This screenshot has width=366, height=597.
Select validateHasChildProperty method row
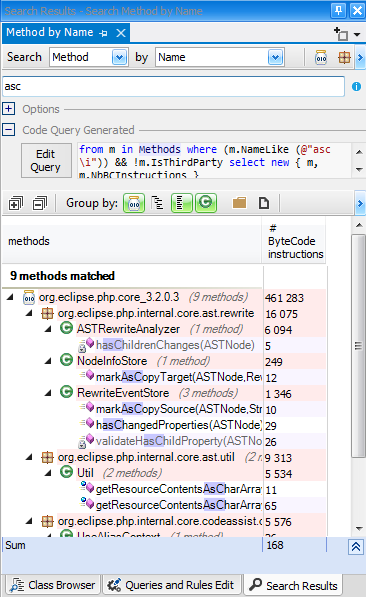(x=179, y=441)
